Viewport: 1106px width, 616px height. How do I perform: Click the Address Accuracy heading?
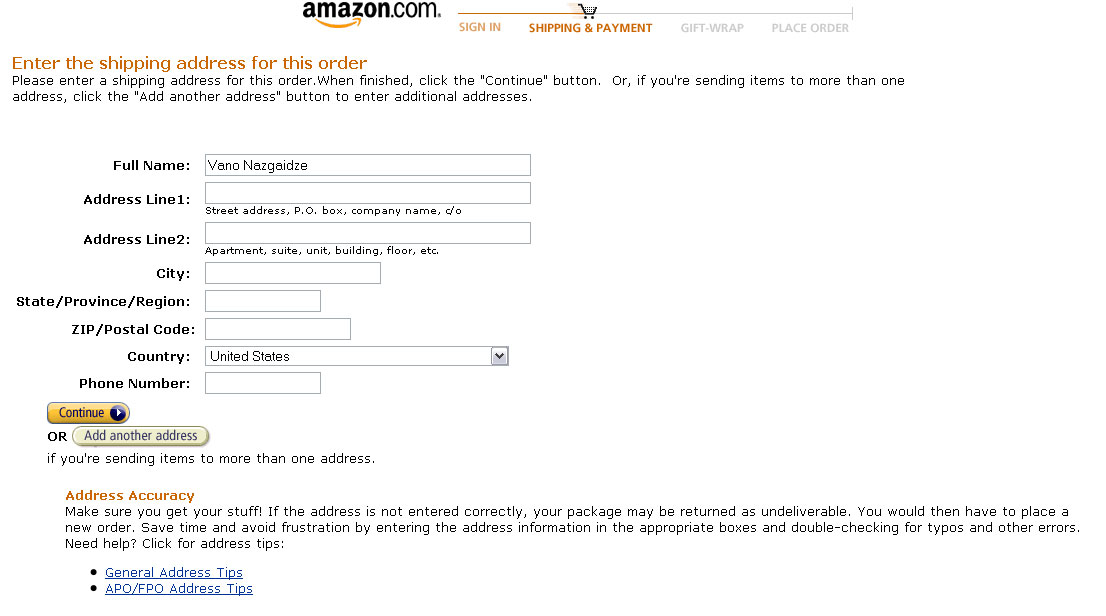click(130, 496)
